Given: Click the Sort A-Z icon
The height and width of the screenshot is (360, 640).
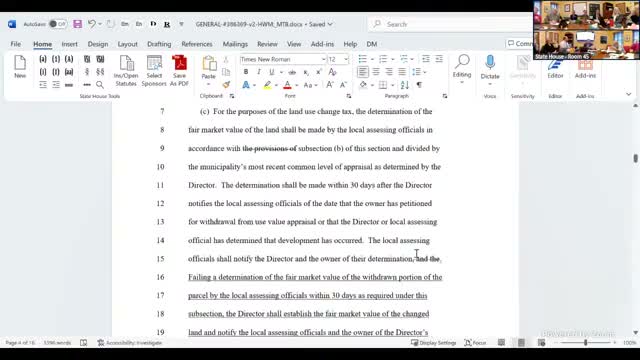Looking at the screenshot, I should (x=404, y=85).
